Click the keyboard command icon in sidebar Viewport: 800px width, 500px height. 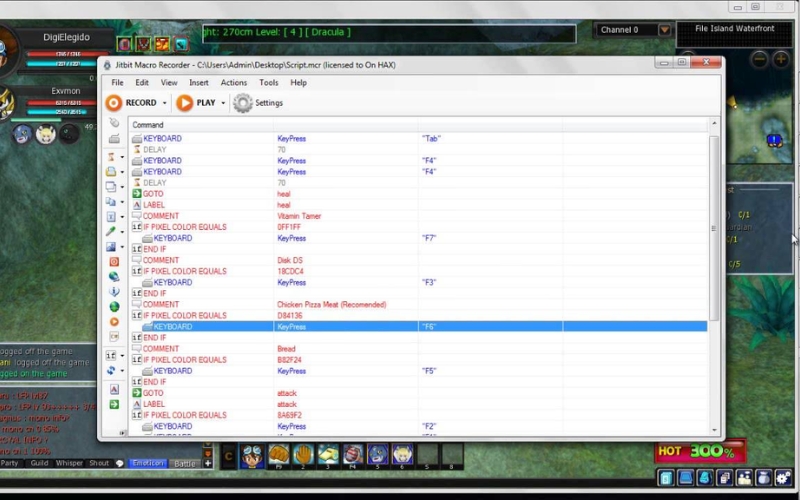click(x=114, y=138)
